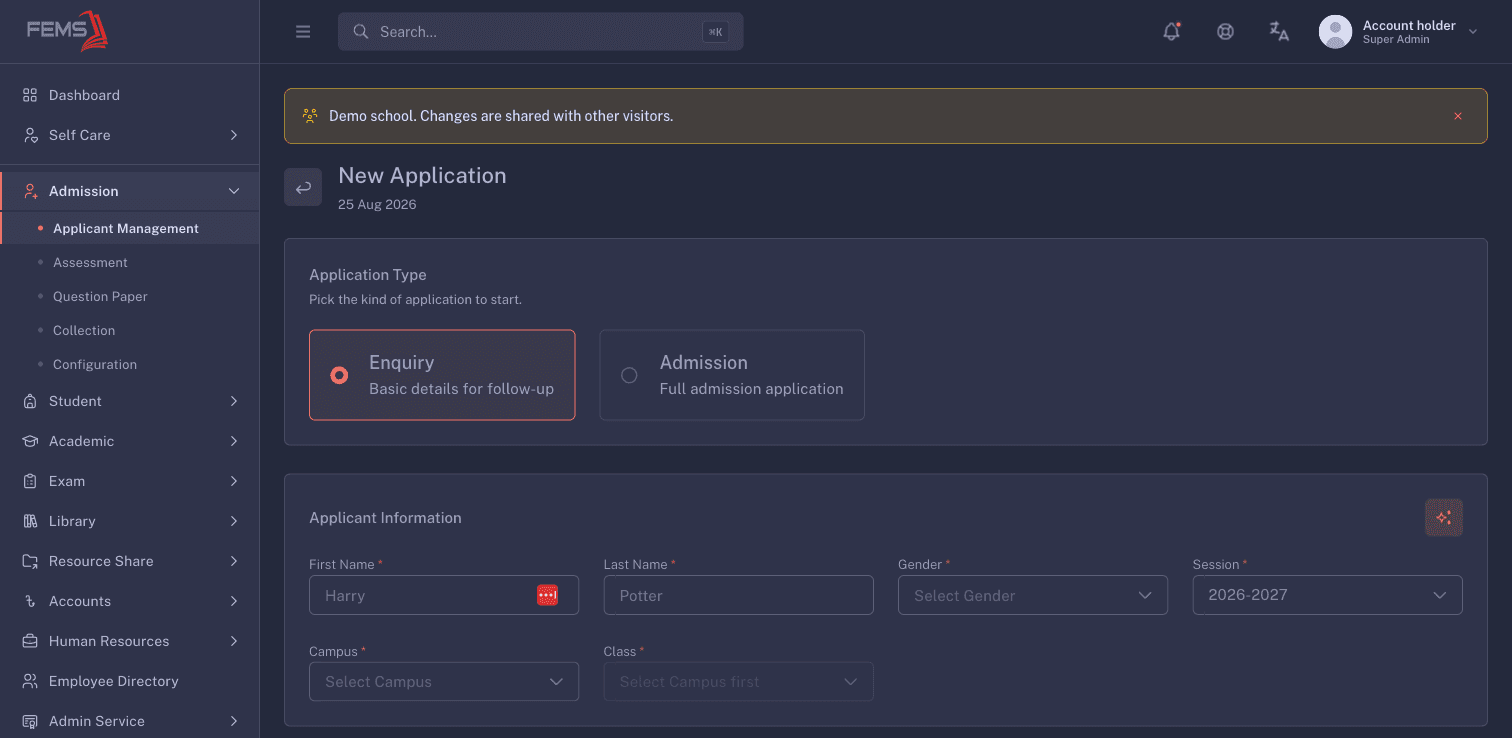
Task: Open the Select Gender dropdown
Action: click(1033, 595)
